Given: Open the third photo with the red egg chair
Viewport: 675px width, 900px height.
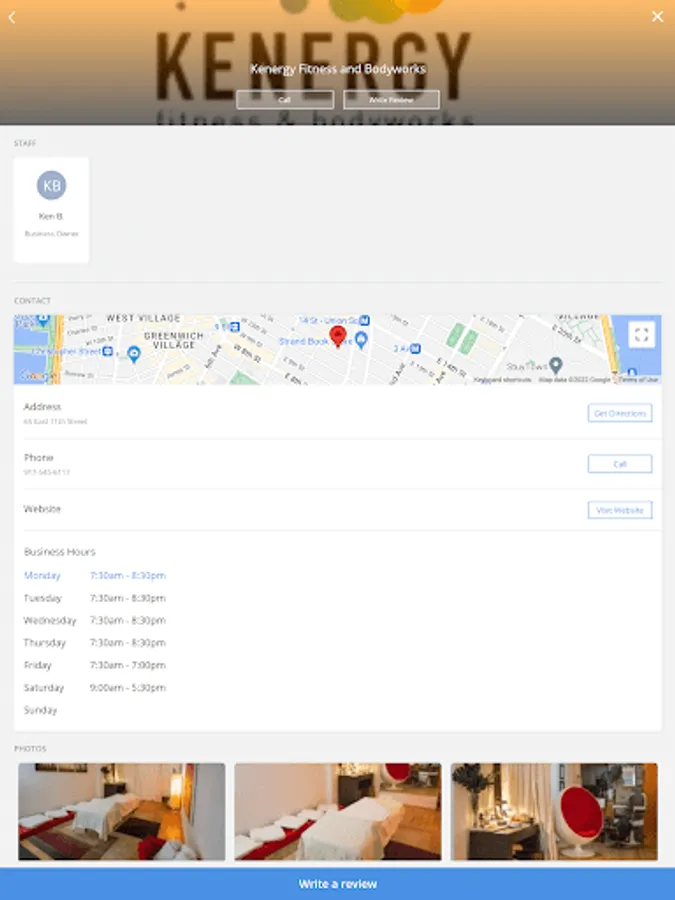Looking at the screenshot, I should pos(554,812).
